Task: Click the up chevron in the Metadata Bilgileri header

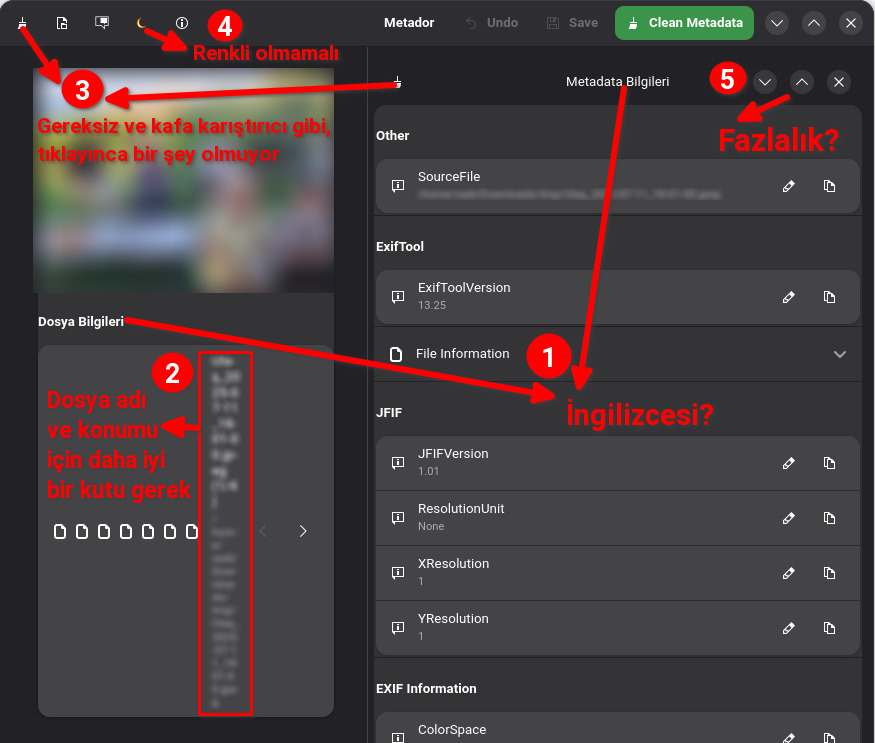Action: [x=802, y=82]
